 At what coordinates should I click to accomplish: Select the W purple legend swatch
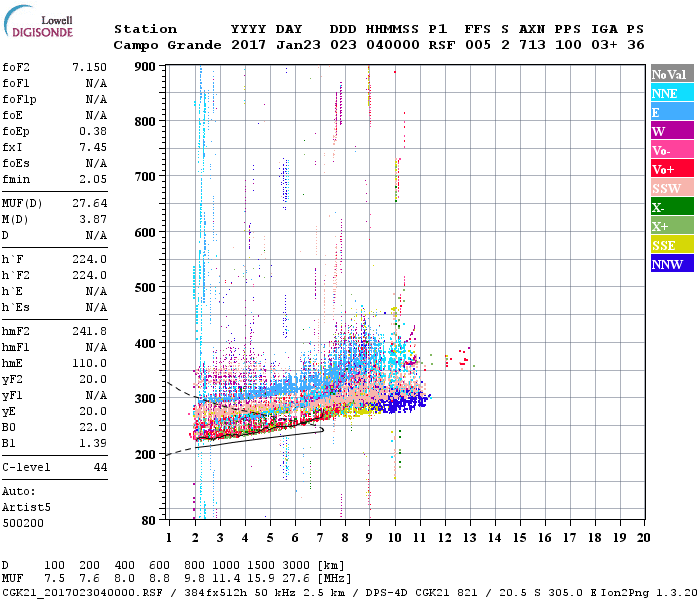[x=671, y=131]
